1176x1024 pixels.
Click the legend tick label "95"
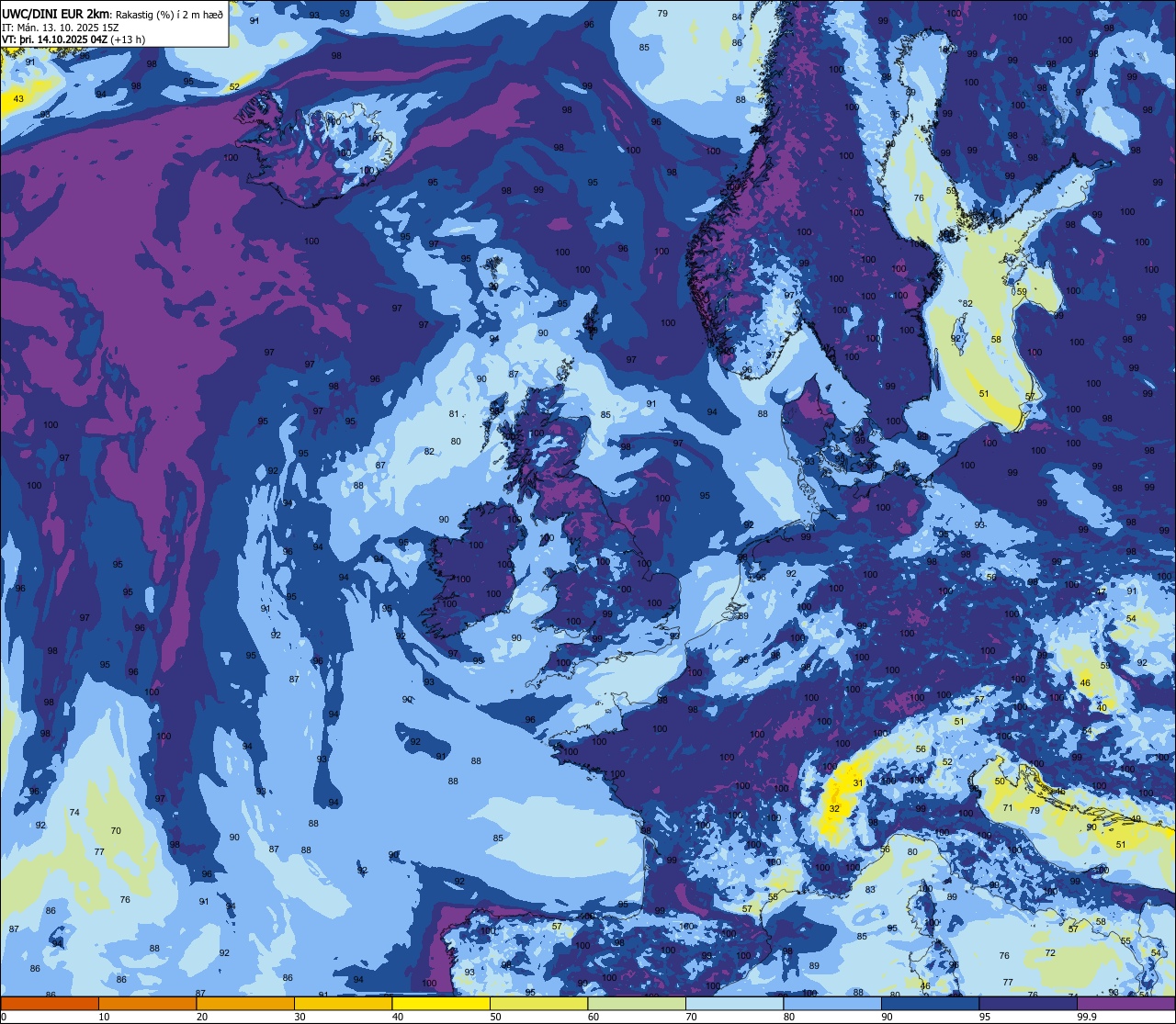(985, 1017)
